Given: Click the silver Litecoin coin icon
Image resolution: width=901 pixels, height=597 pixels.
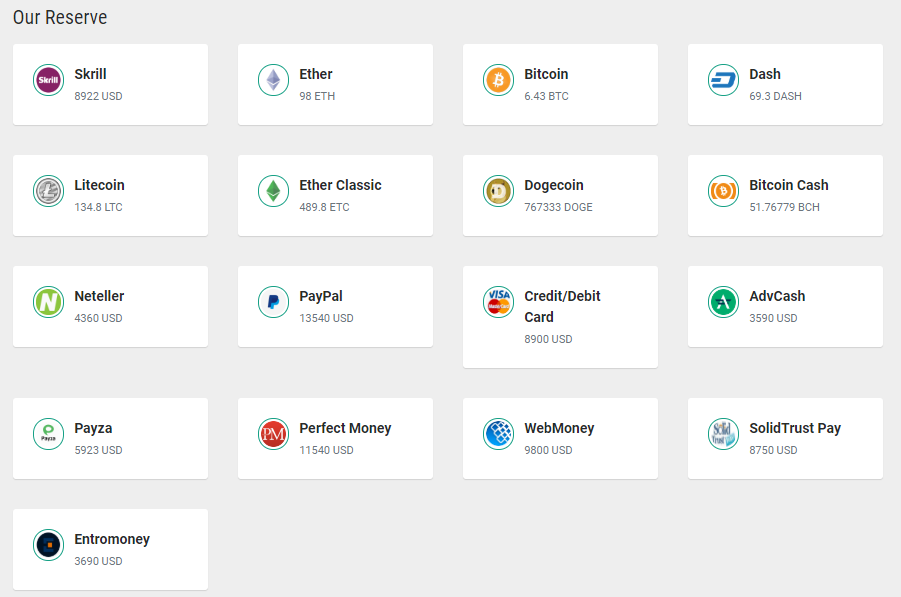Looking at the screenshot, I should 48,191.
